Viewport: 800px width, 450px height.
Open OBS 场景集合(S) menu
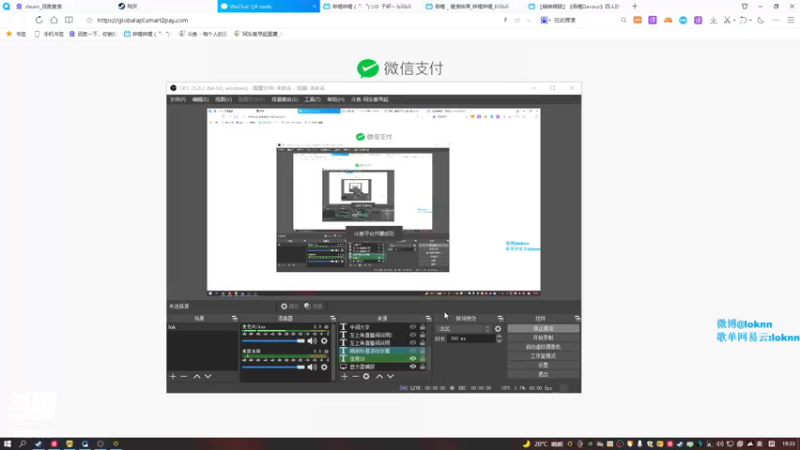[x=285, y=99]
